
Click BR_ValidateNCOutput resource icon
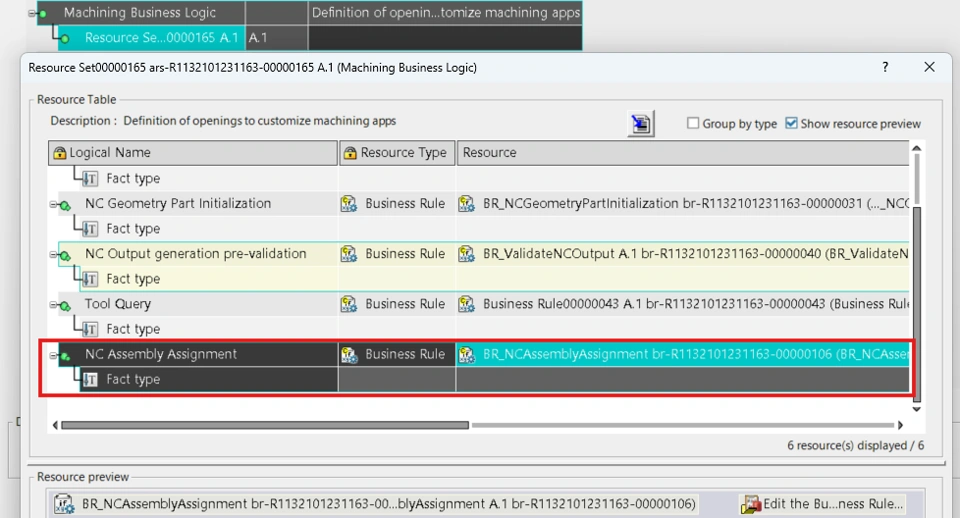click(x=467, y=254)
